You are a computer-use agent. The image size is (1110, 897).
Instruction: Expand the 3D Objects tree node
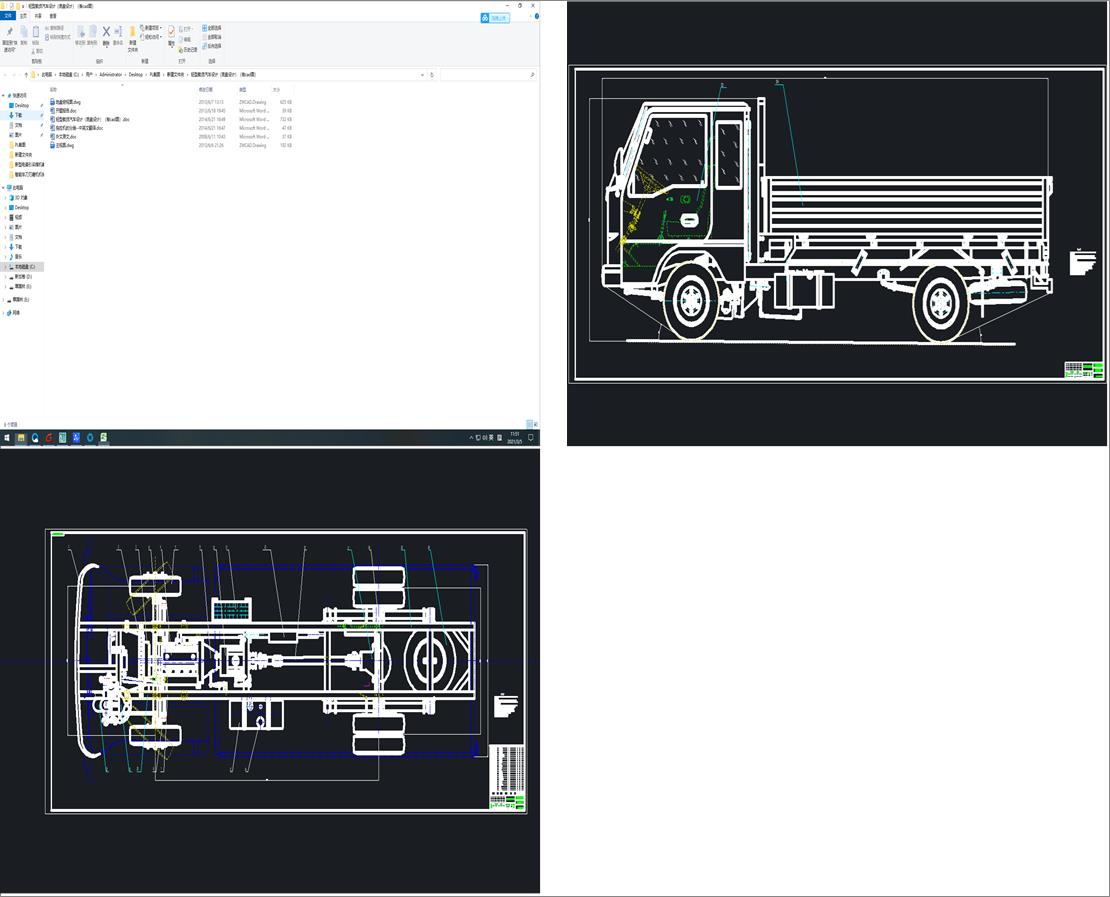pyautogui.click(x=6, y=198)
